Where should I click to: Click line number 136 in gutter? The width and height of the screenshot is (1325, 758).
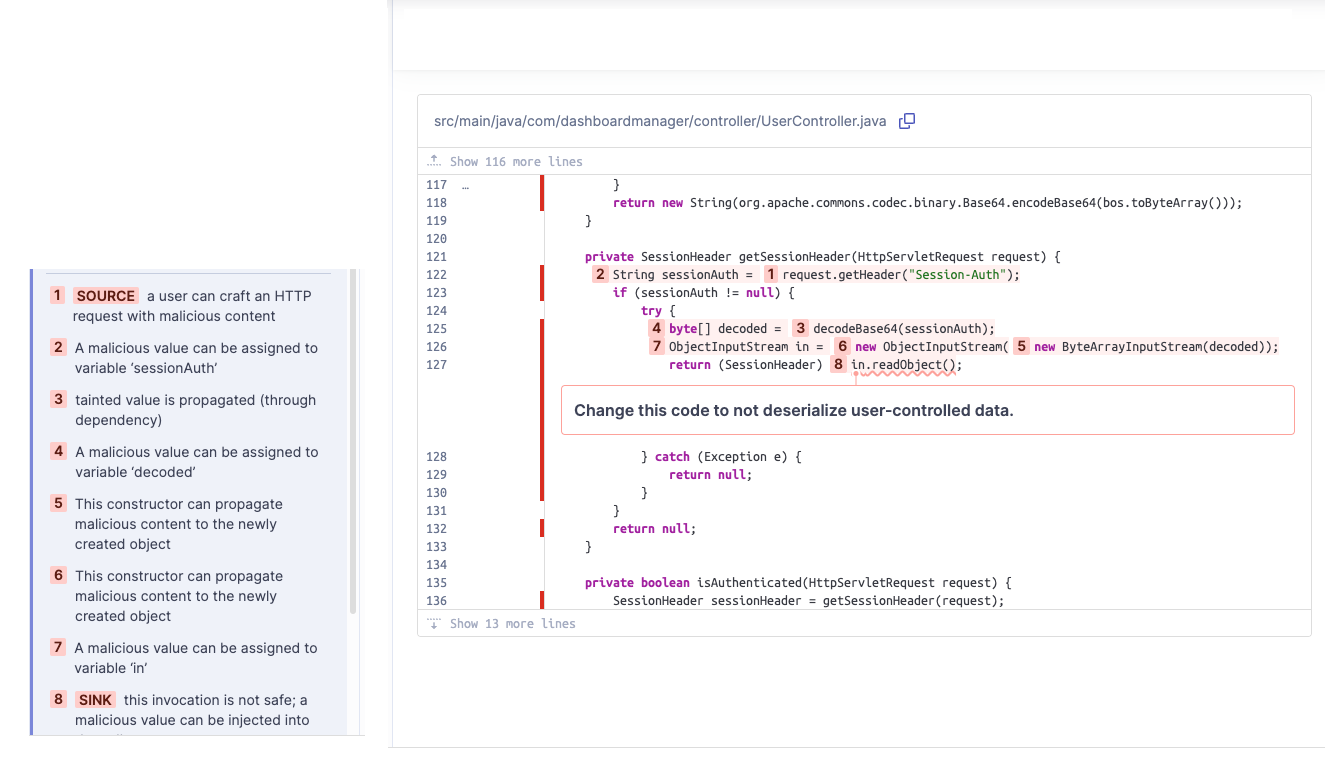click(436, 601)
